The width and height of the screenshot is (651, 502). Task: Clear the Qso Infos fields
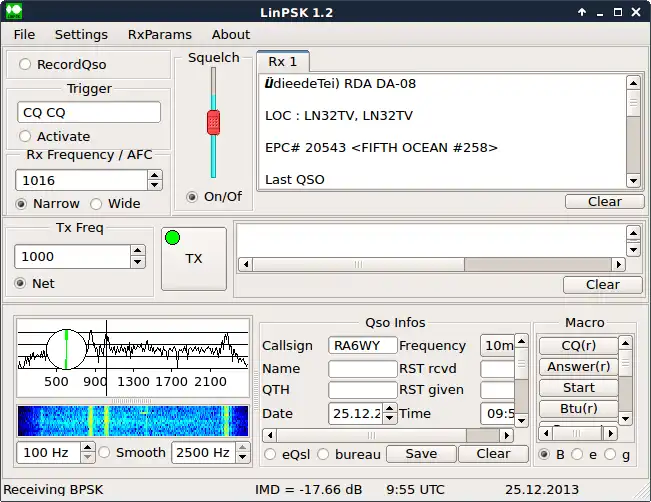(493, 453)
